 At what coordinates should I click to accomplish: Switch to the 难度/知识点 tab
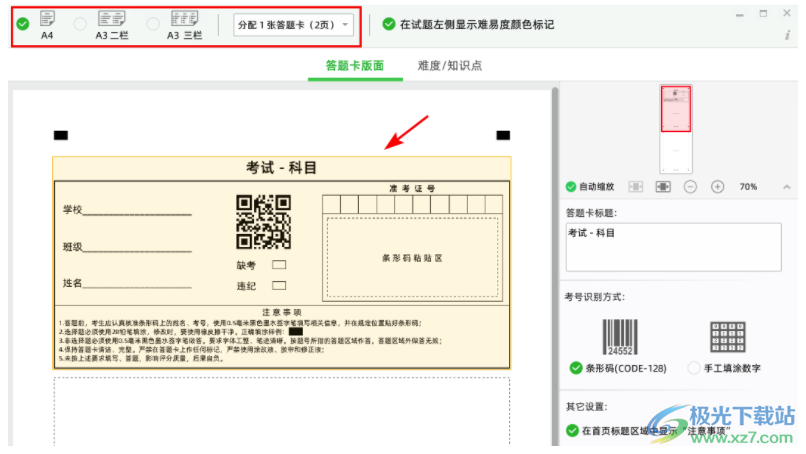(450, 65)
